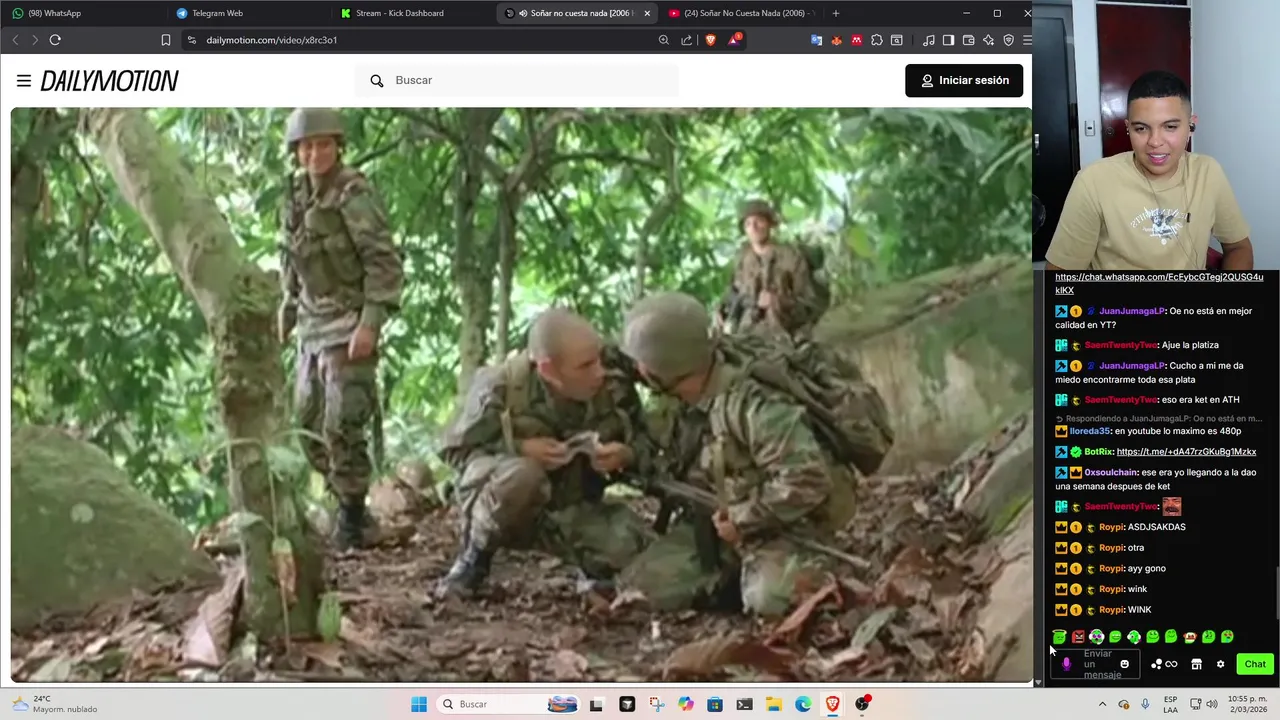Click the purple microphone icon in chat input
This screenshot has width=1280, height=720.
pos(1066,664)
